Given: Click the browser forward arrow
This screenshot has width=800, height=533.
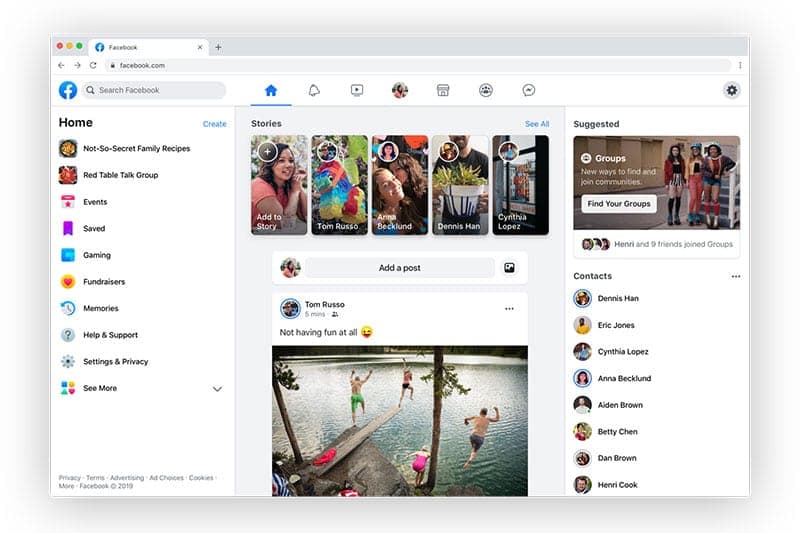Looking at the screenshot, I should [x=77, y=65].
